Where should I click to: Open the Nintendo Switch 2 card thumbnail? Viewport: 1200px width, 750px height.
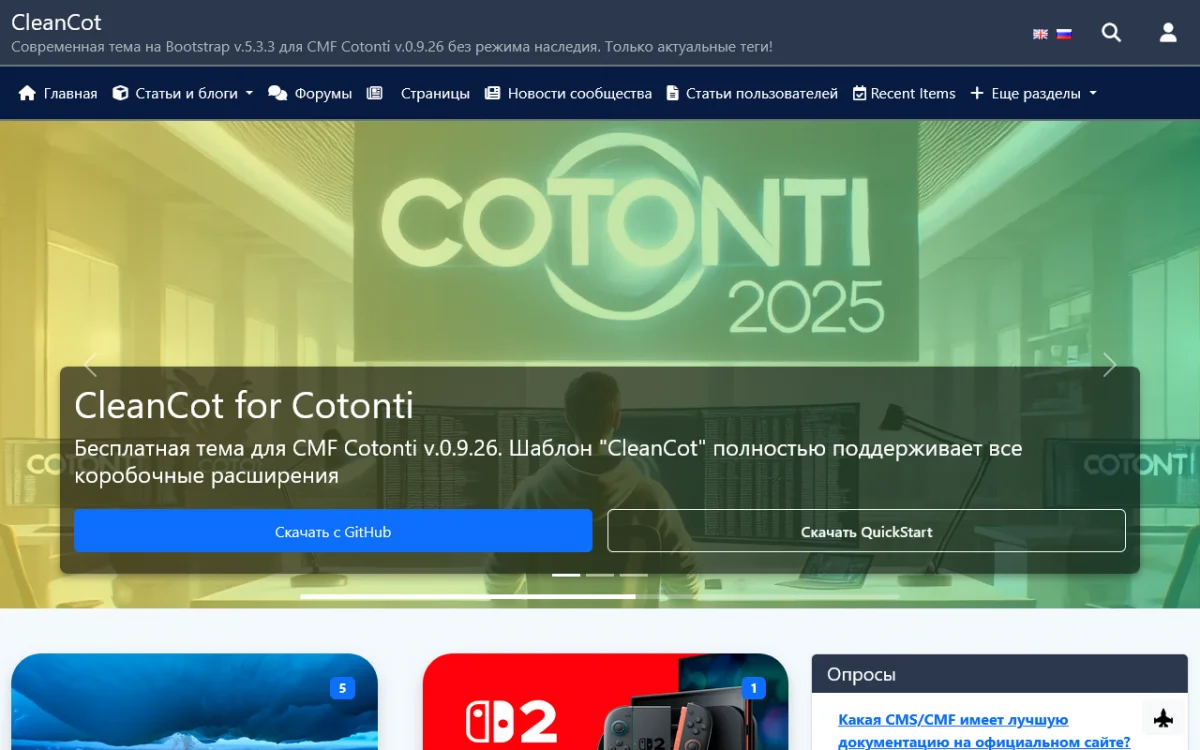[x=605, y=702]
